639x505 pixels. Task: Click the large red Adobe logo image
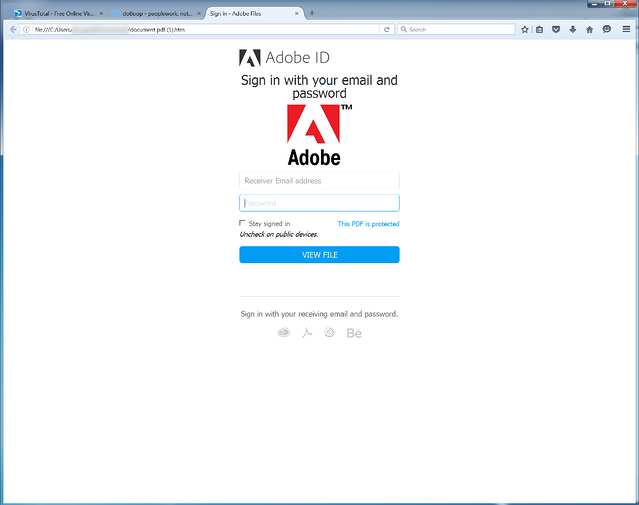314,134
